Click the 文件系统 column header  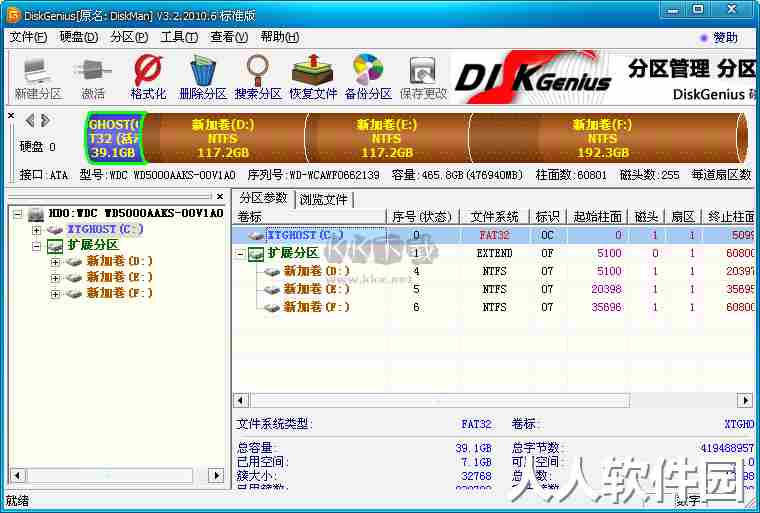pos(494,217)
